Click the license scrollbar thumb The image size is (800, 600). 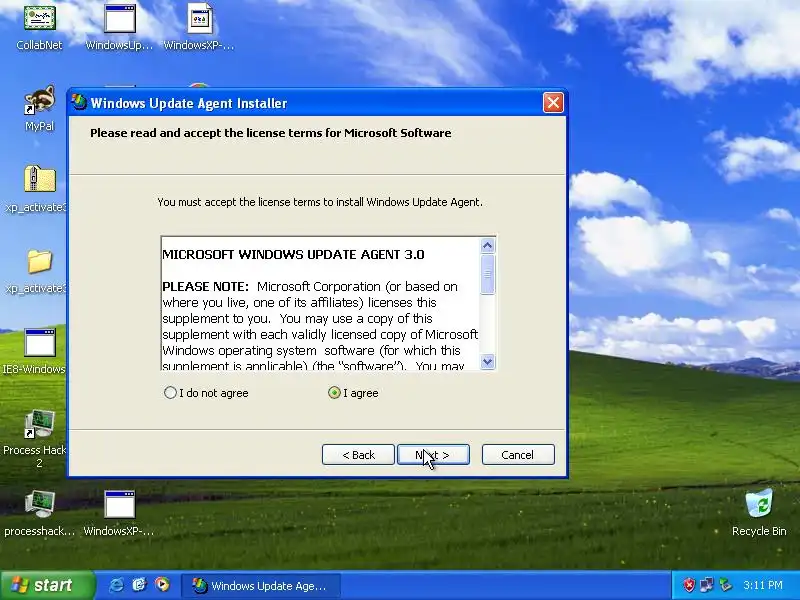pyautogui.click(x=487, y=274)
